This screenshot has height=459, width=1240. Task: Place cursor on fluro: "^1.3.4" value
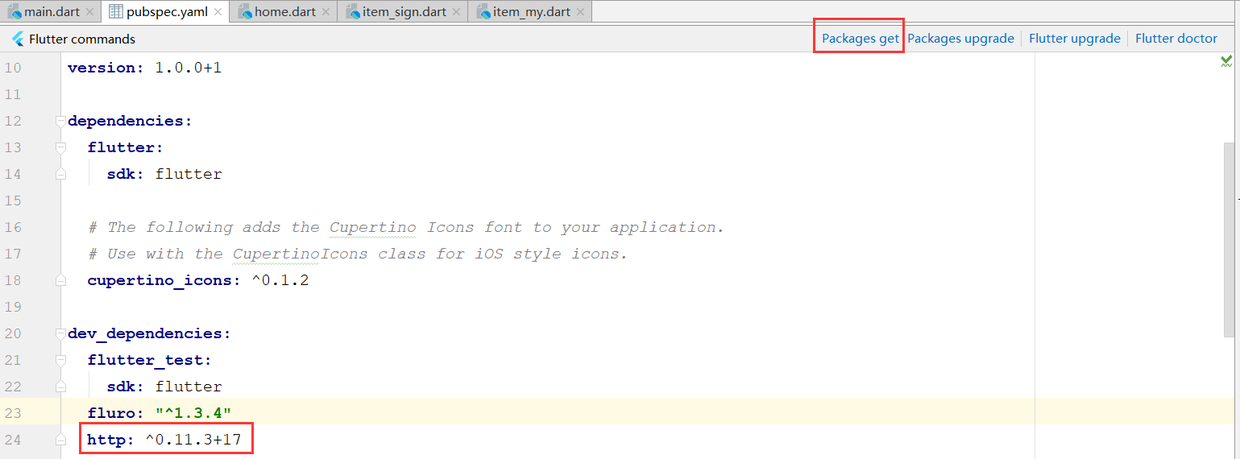193,413
